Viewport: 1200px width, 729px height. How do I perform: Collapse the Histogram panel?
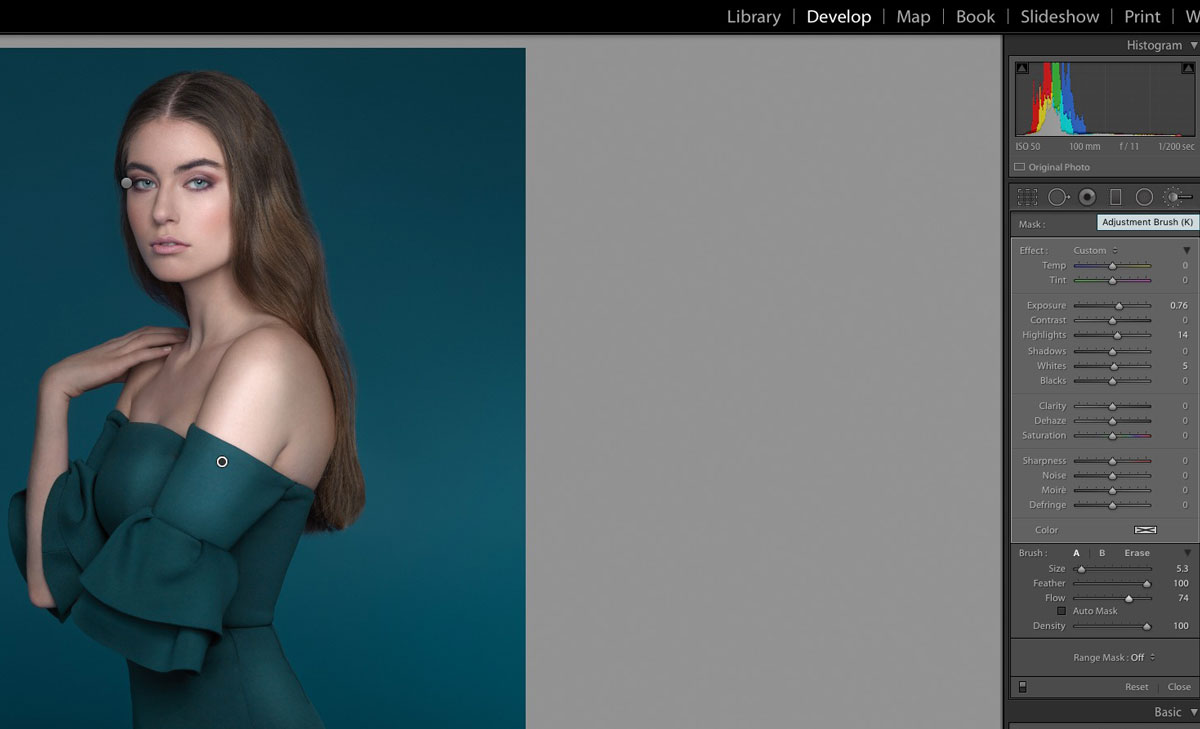point(1194,45)
